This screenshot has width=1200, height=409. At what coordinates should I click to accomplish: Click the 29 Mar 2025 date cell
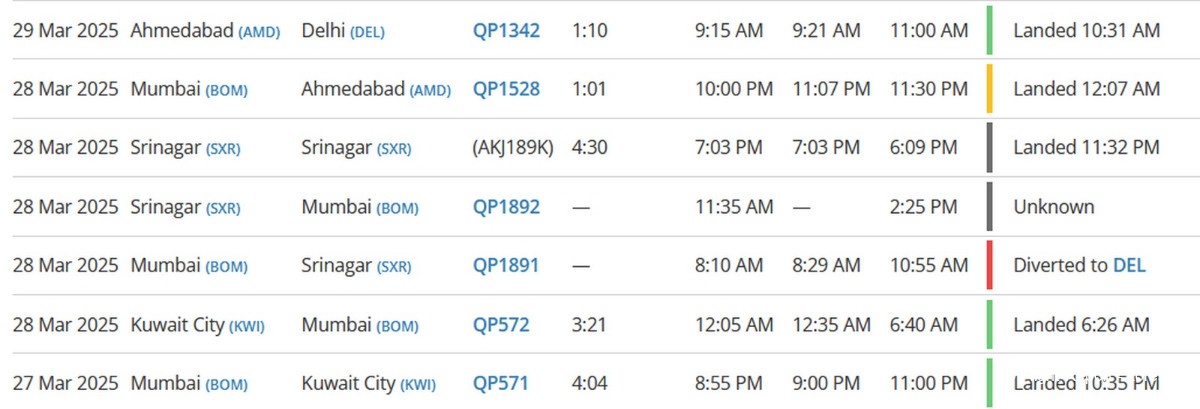click(x=65, y=31)
